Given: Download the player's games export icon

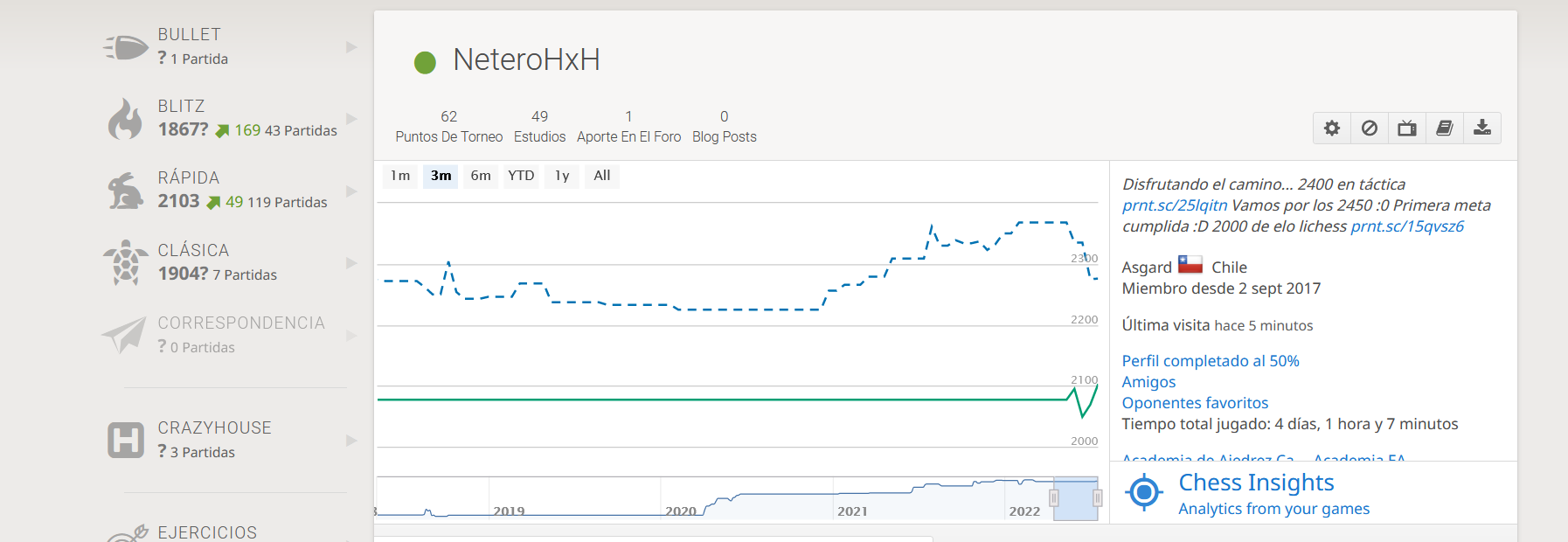Looking at the screenshot, I should pyautogui.click(x=1482, y=129).
